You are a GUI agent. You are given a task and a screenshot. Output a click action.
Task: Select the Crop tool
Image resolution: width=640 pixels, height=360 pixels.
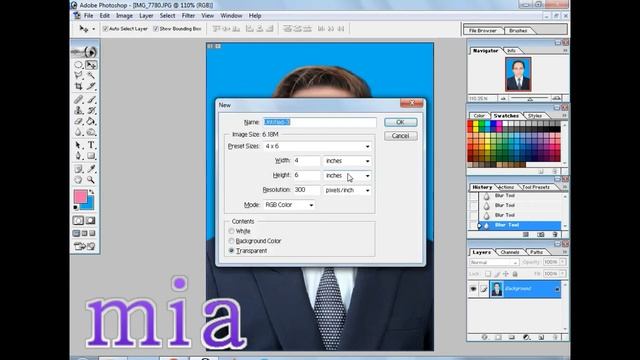pos(78,86)
